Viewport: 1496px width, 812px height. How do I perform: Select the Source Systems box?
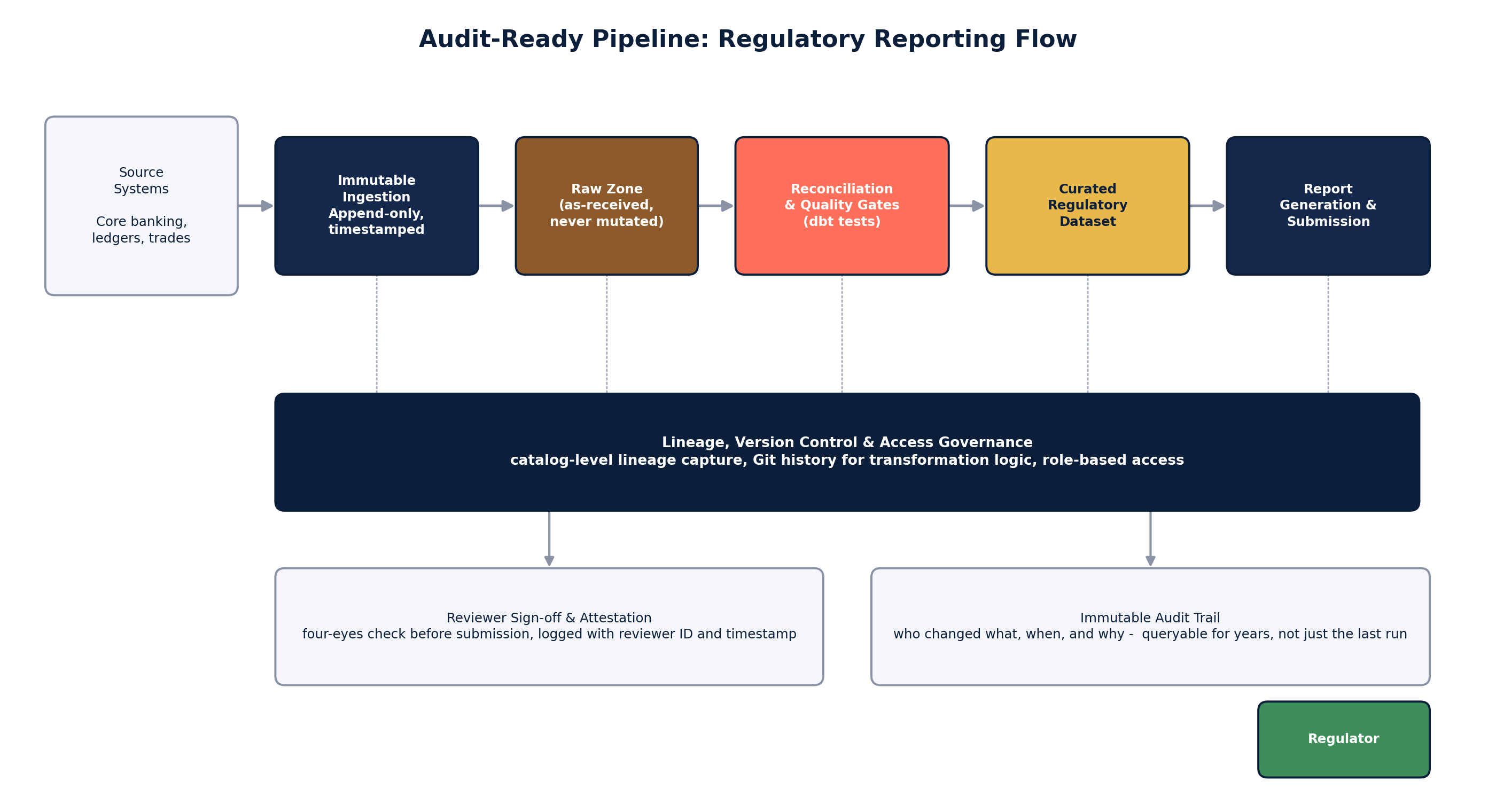tap(141, 206)
